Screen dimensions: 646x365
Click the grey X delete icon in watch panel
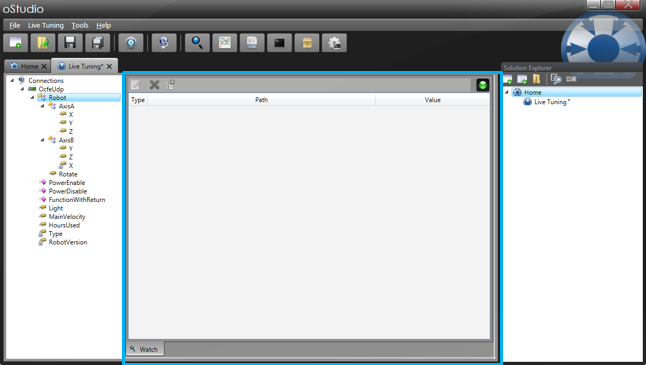(x=154, y=85)
